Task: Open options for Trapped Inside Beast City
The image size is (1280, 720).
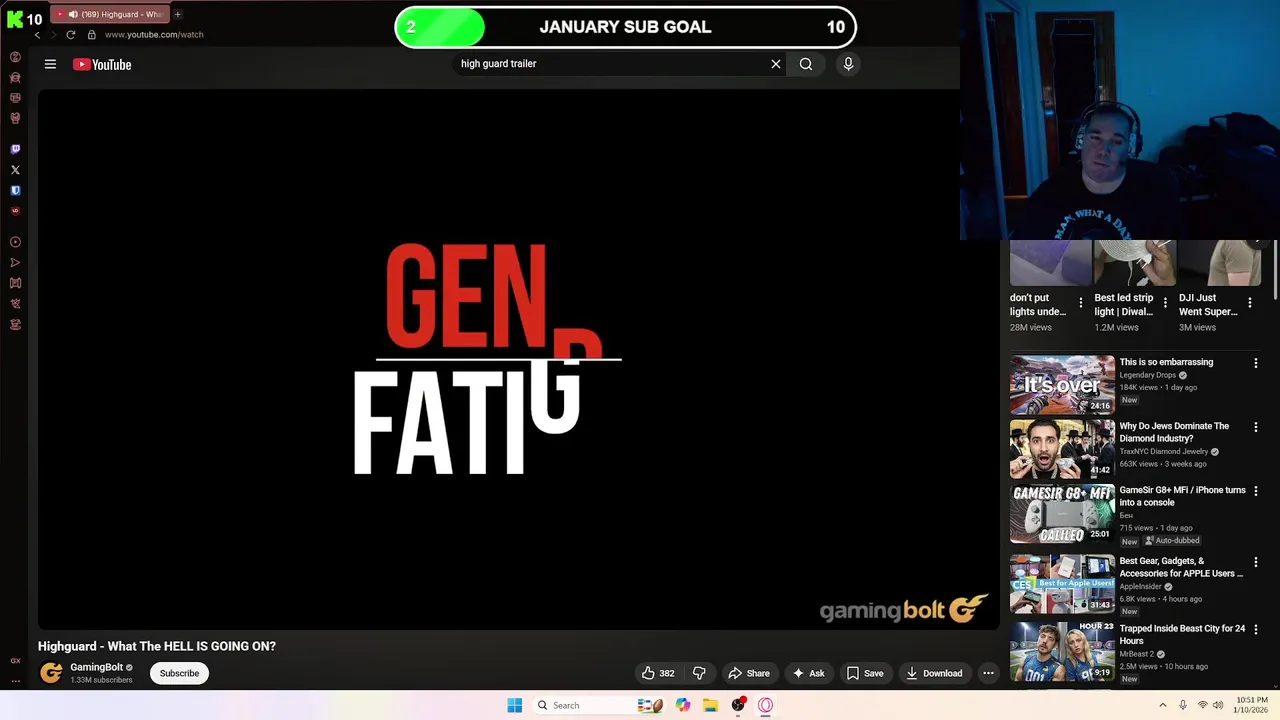Action: point(1256,630)
